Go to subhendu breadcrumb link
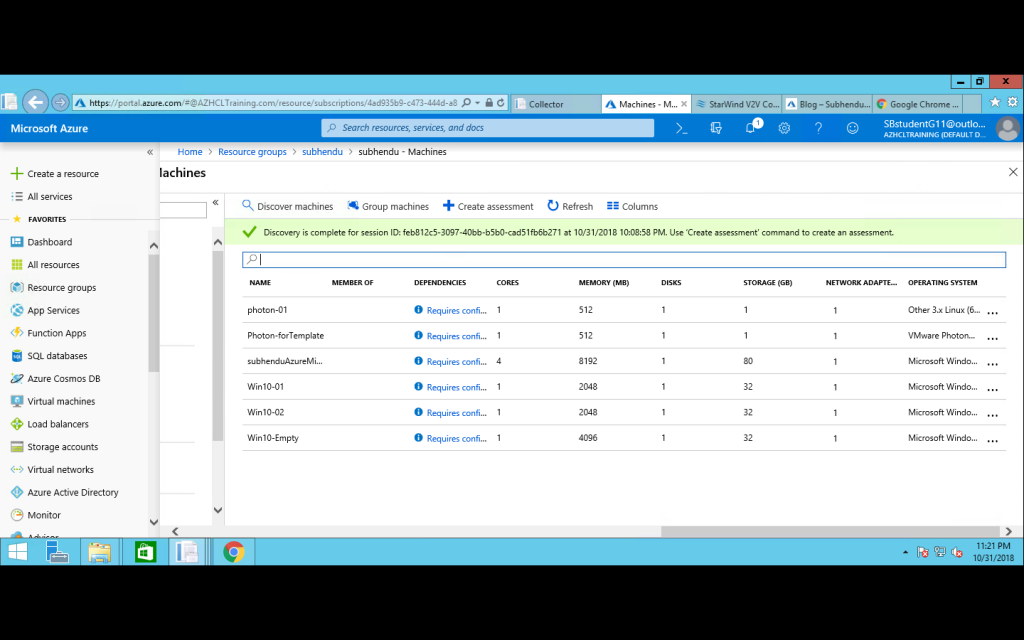 point(322,152)
